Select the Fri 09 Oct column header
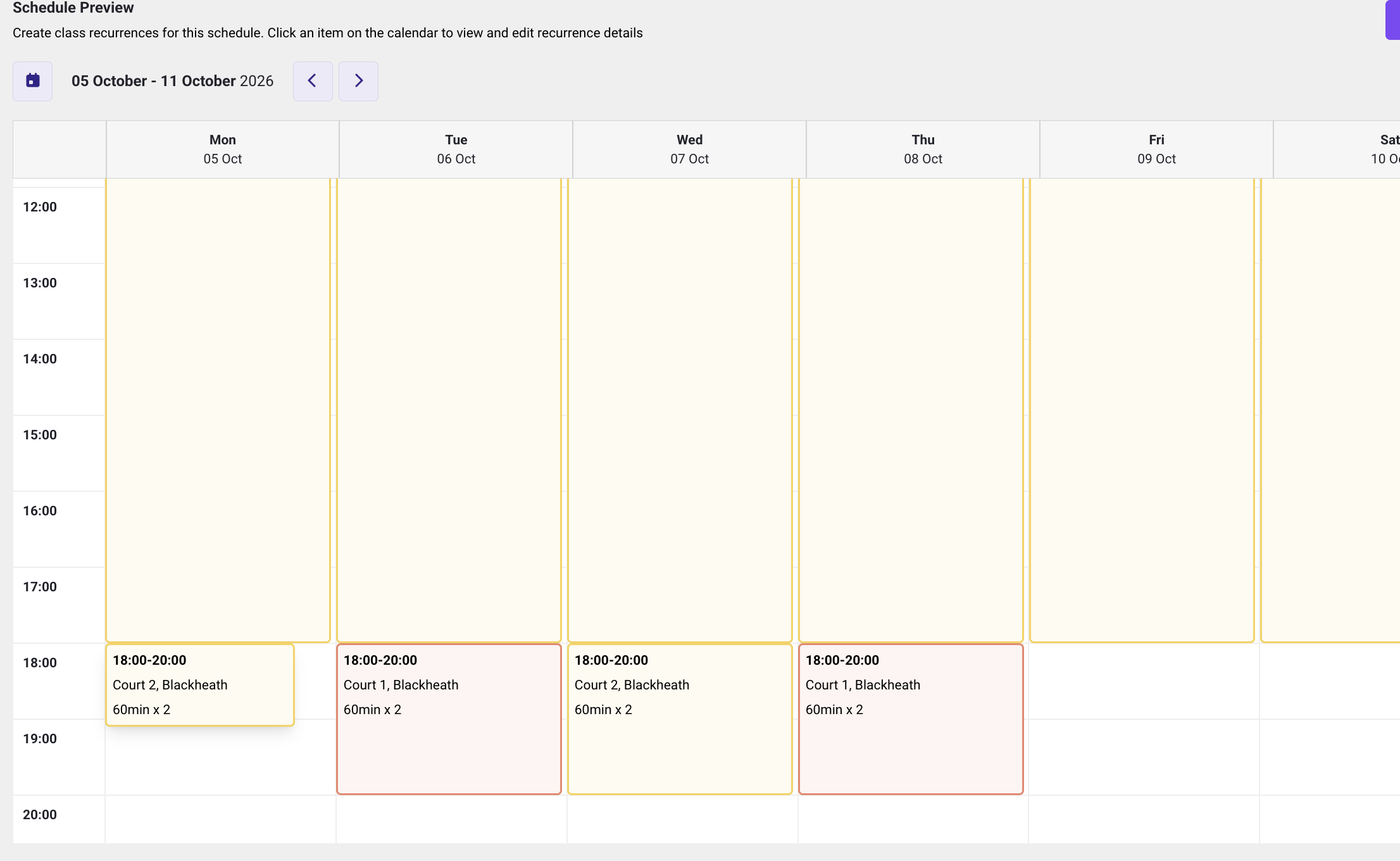The image size is (1400, 861). 1157,149
